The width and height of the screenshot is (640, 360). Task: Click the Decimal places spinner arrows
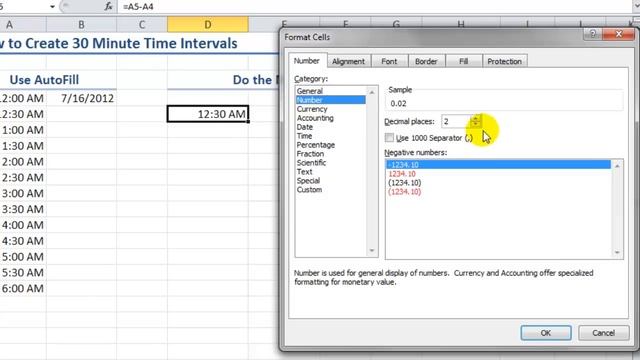tap(476, 121)
